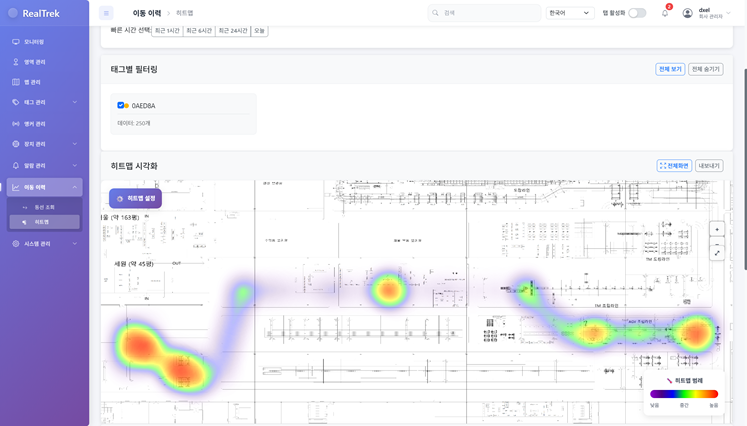Click 전체 보기 to show all tags

670,69
